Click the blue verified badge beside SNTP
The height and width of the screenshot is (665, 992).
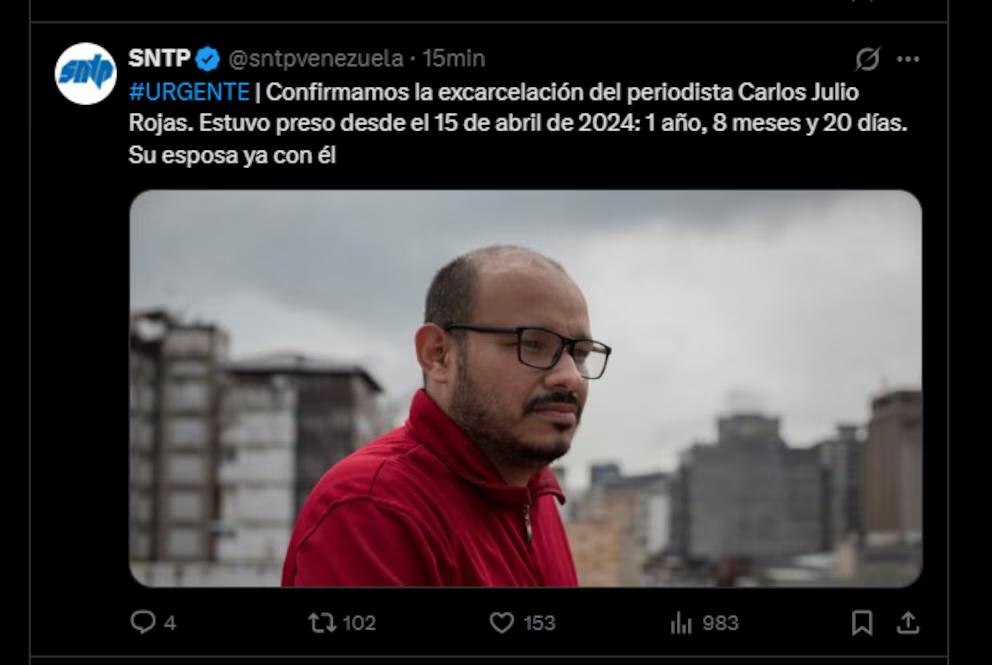[208, 59]
